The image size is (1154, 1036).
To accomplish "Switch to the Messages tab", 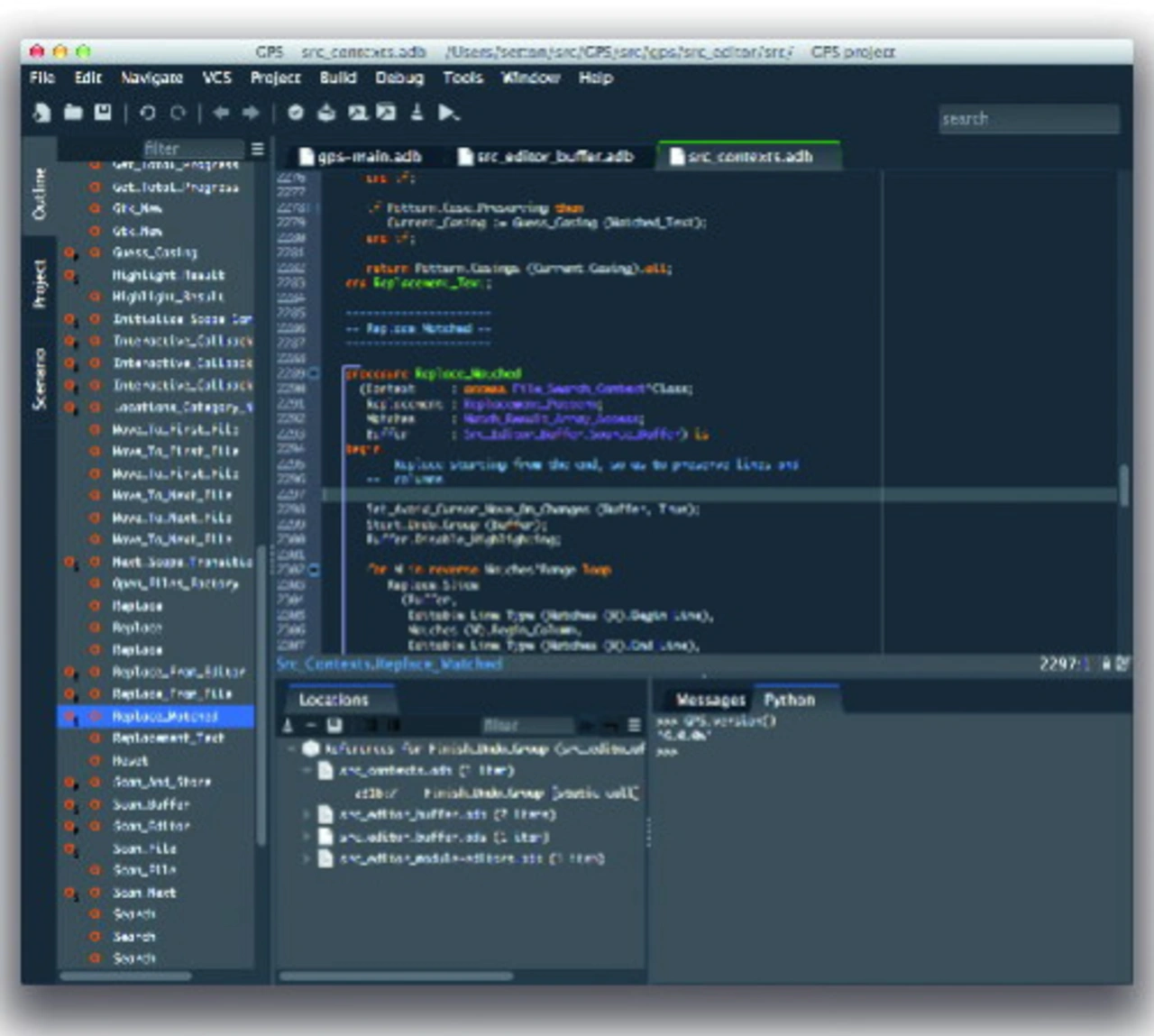I will coord(710,700).
